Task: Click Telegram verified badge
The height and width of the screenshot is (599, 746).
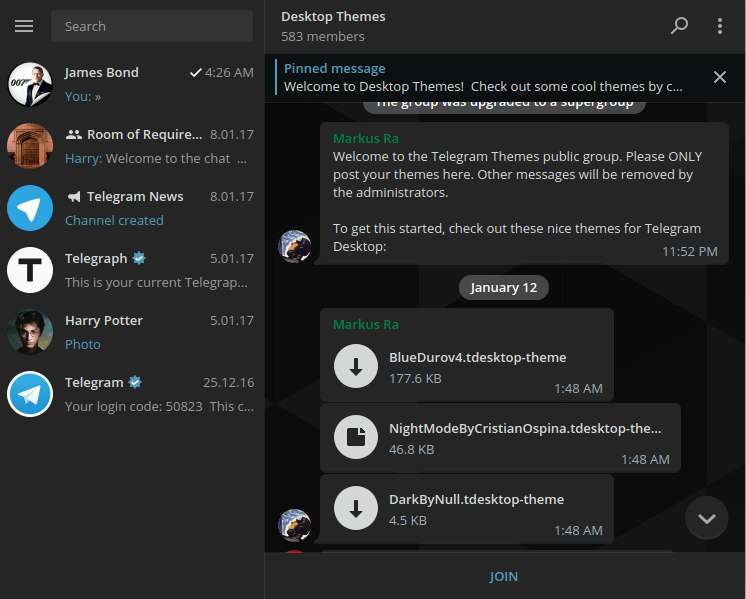Action: click(135, 382)
